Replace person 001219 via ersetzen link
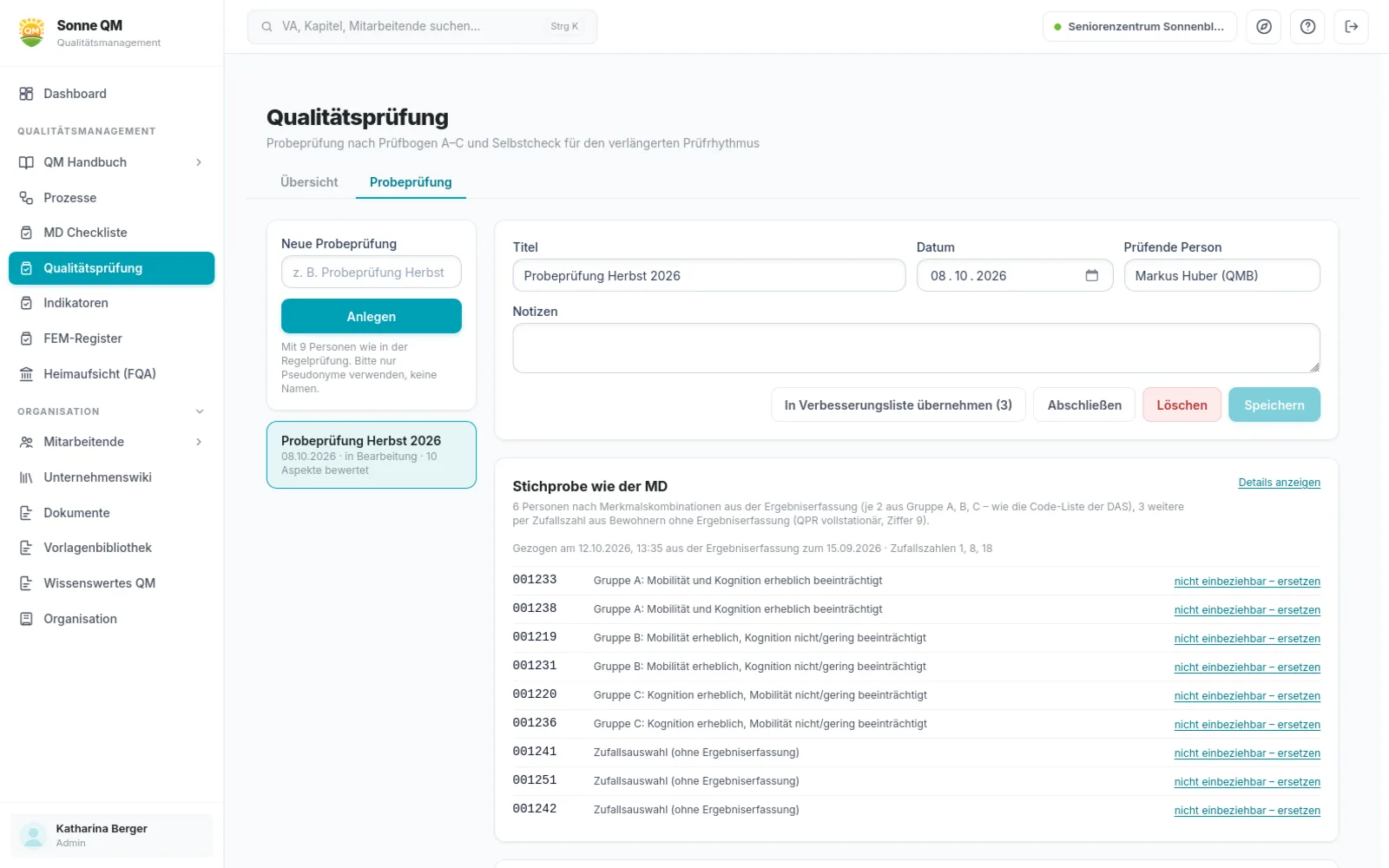The height and width of the screenshot is (868, 1389). click(1247, 639)
